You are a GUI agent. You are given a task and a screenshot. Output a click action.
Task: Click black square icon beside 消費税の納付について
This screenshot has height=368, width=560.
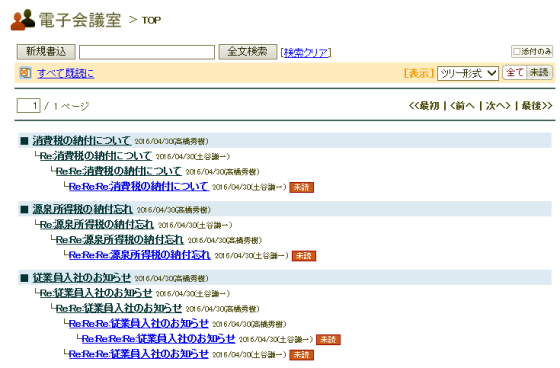pos(24,141)
